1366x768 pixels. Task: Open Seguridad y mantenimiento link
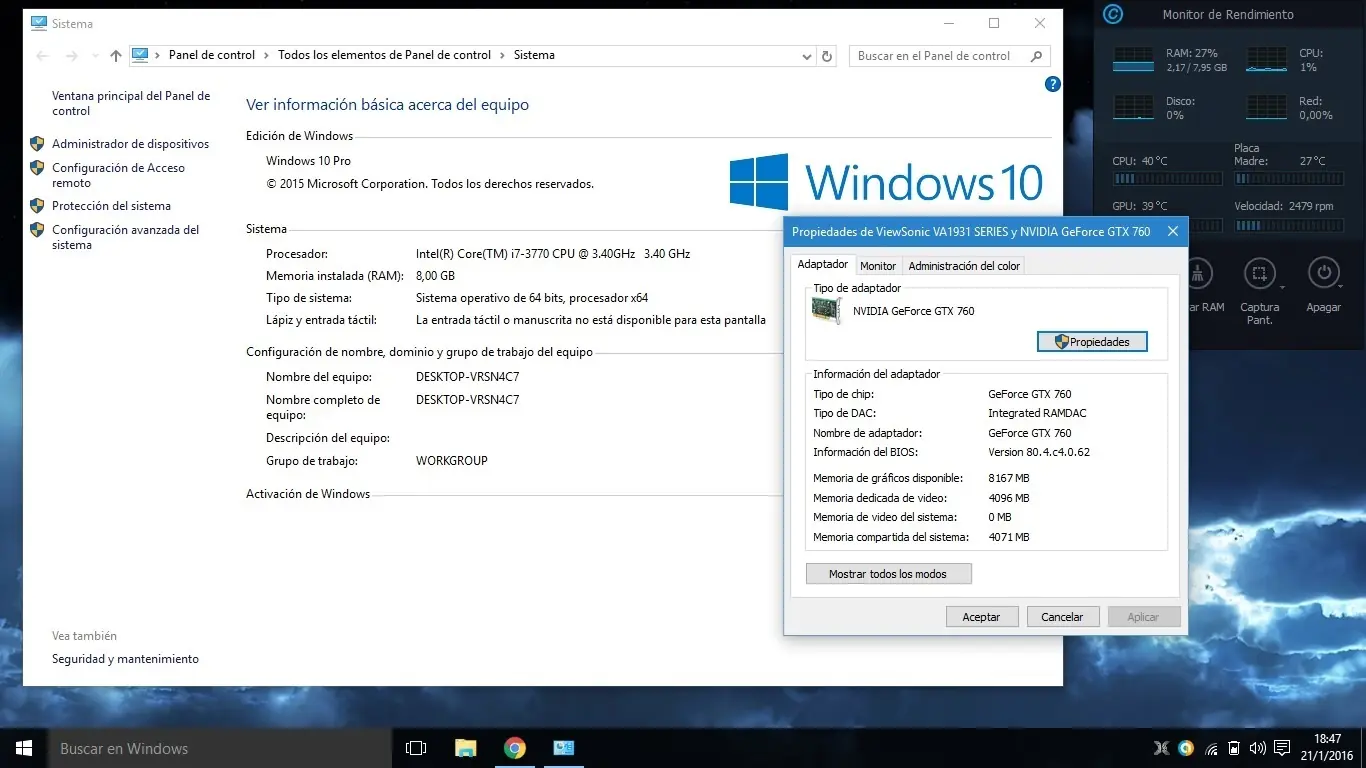tap(125, 659)
